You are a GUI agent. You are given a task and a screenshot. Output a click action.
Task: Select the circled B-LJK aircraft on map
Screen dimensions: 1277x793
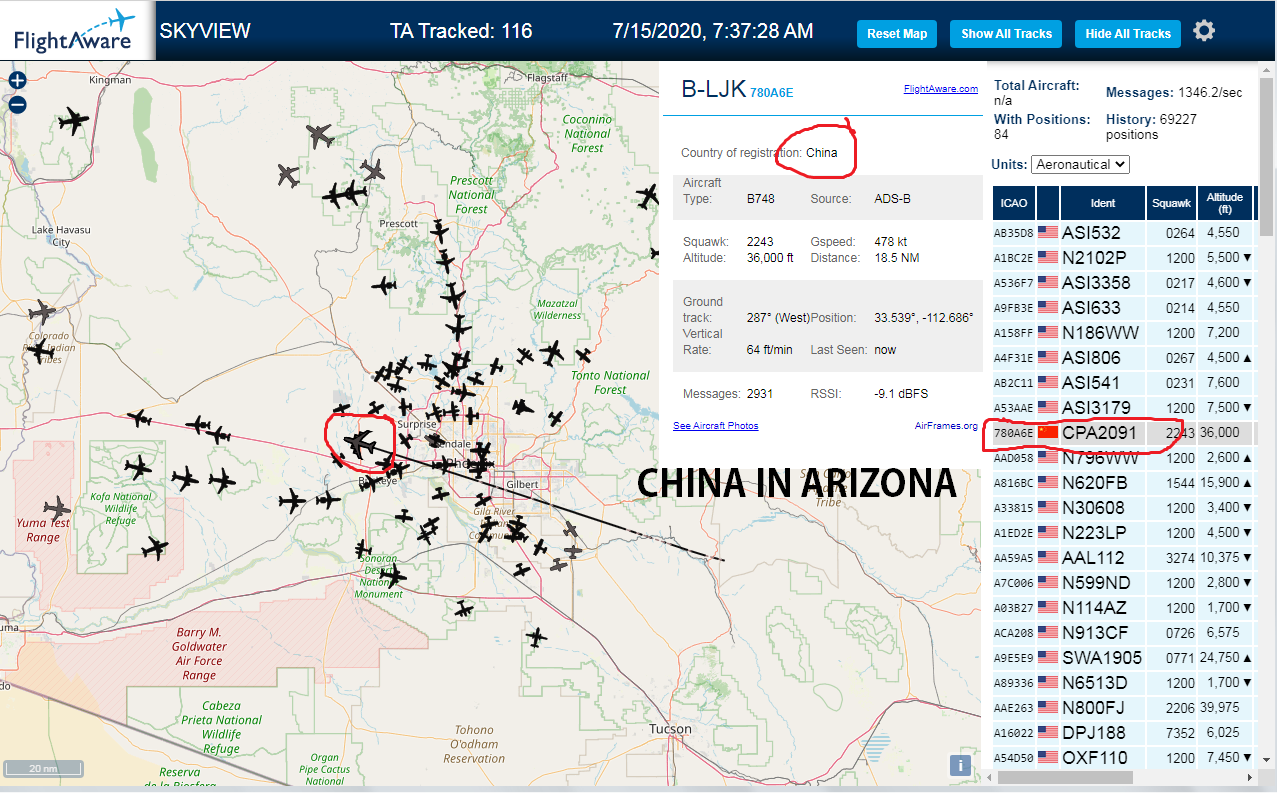click(x=359, y=441)
